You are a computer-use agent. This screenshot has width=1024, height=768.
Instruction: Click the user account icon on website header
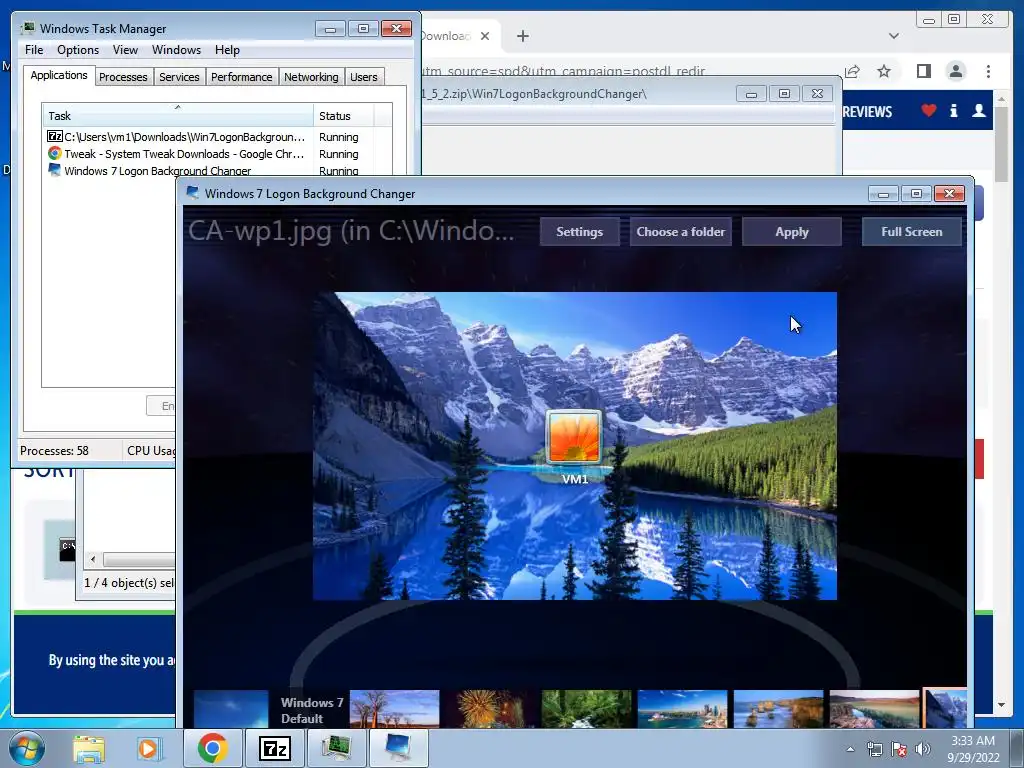(978, 110)
